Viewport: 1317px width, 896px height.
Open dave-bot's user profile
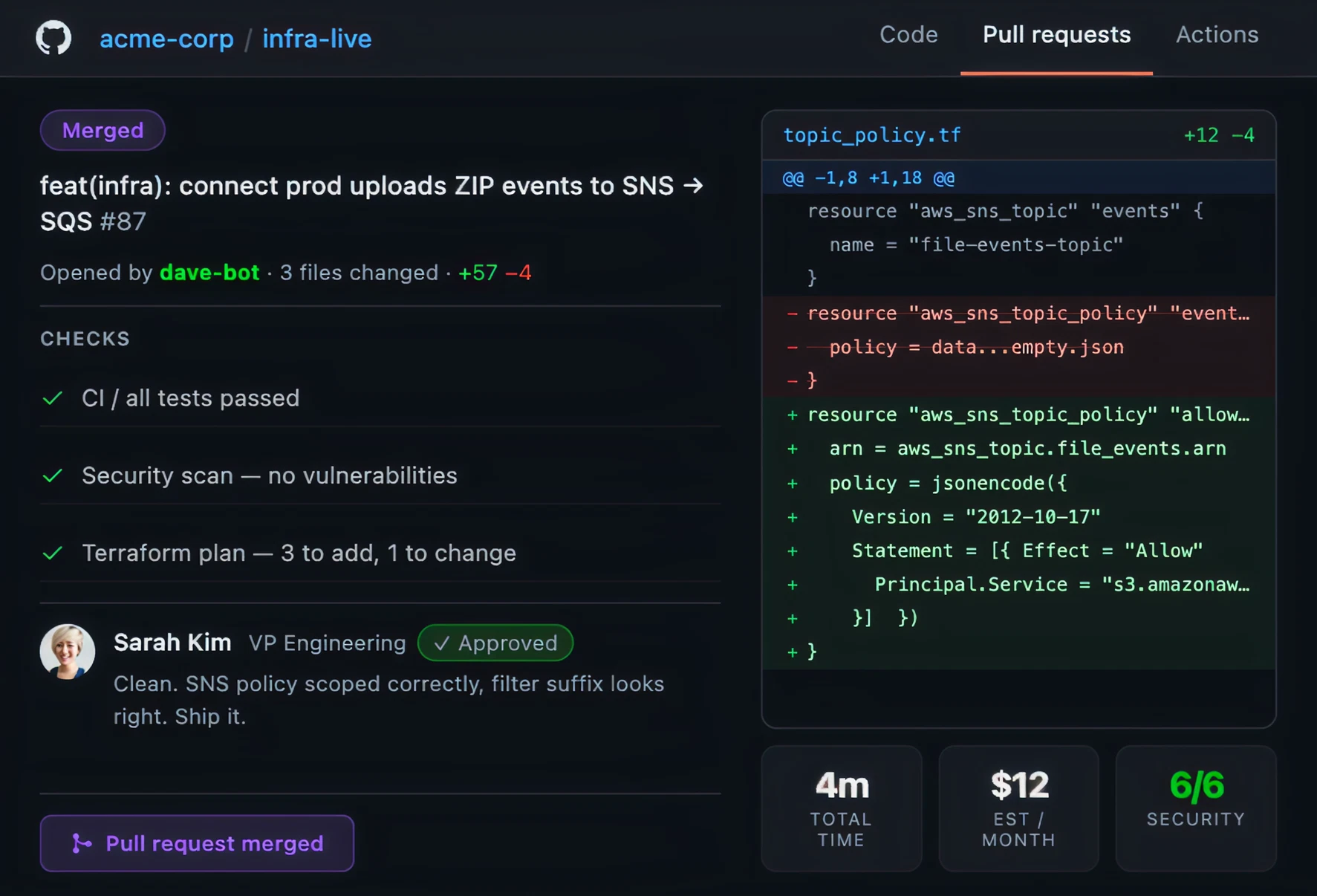[x=209, y=273]
